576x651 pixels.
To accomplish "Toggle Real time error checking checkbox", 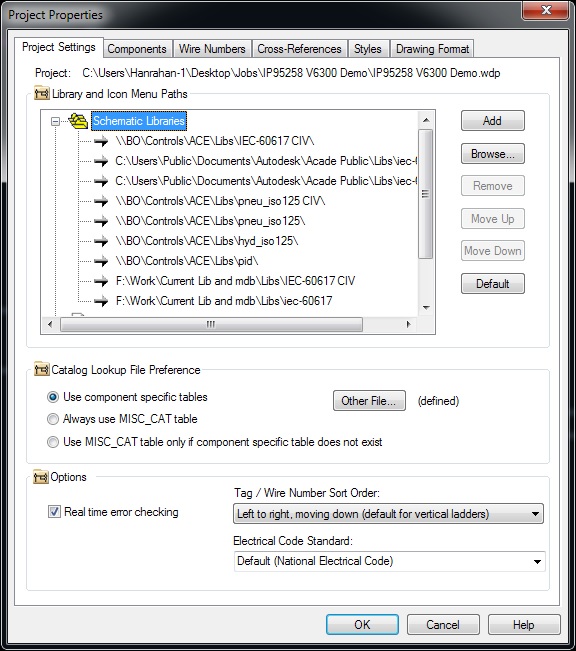I will click(54, 512).
